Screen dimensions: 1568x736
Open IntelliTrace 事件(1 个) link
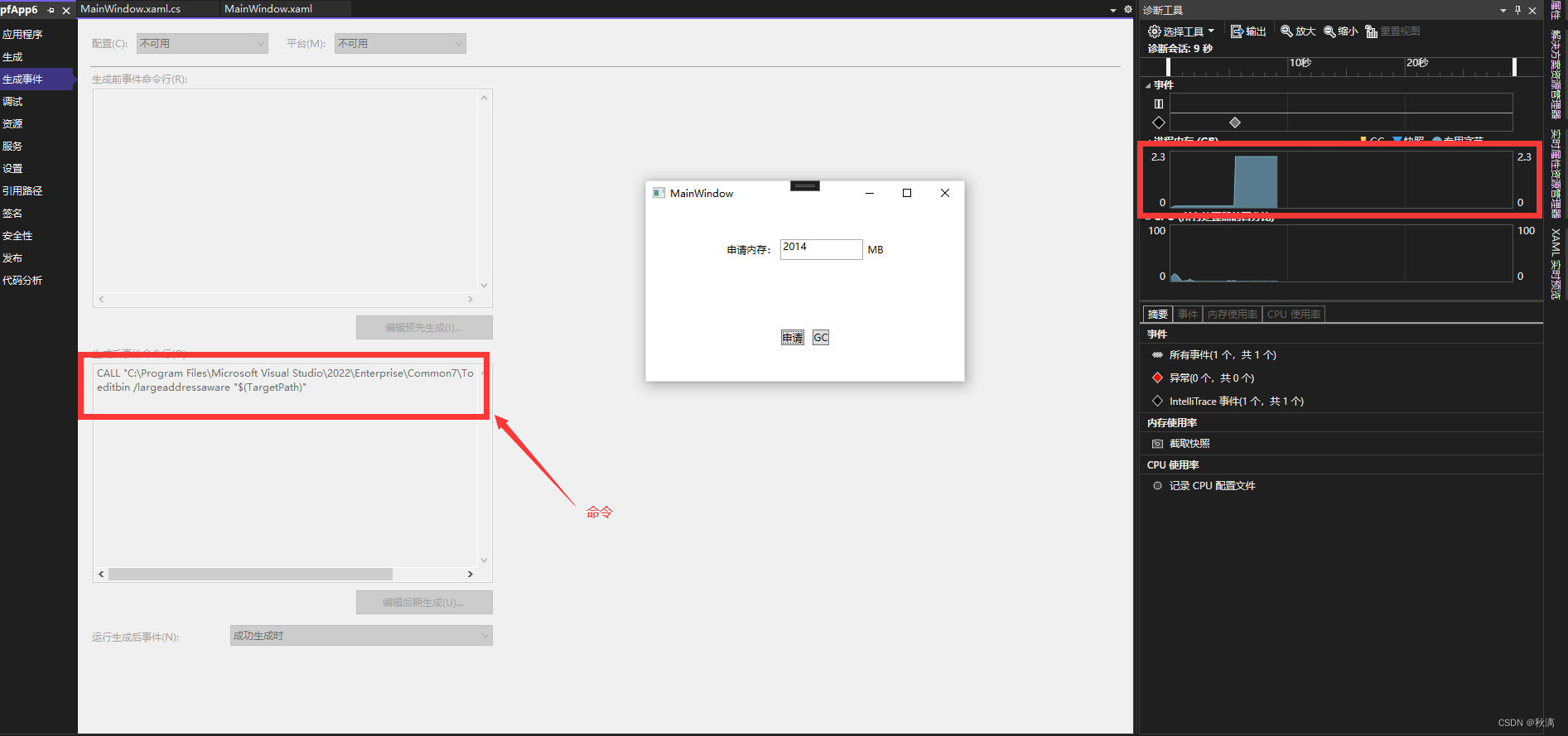pos(1236,402)
